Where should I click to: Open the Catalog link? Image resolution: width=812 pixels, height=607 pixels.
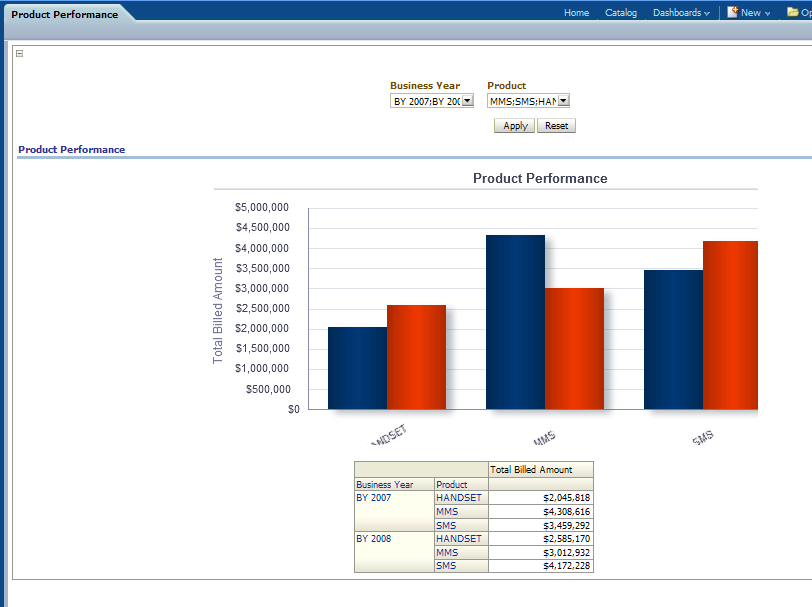(621, 13)
